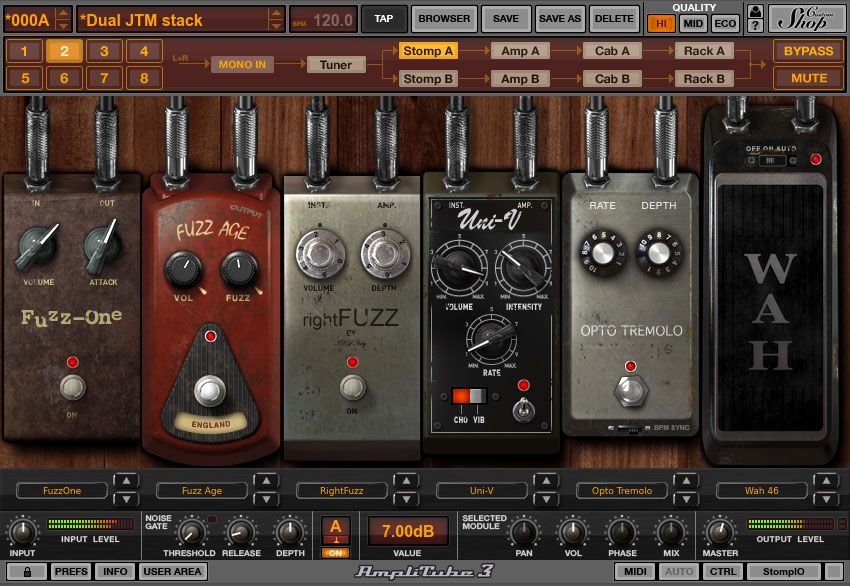
Task: Click the Uni-V Rate knob
Action: pyautogui.click(x=491, y=340)
